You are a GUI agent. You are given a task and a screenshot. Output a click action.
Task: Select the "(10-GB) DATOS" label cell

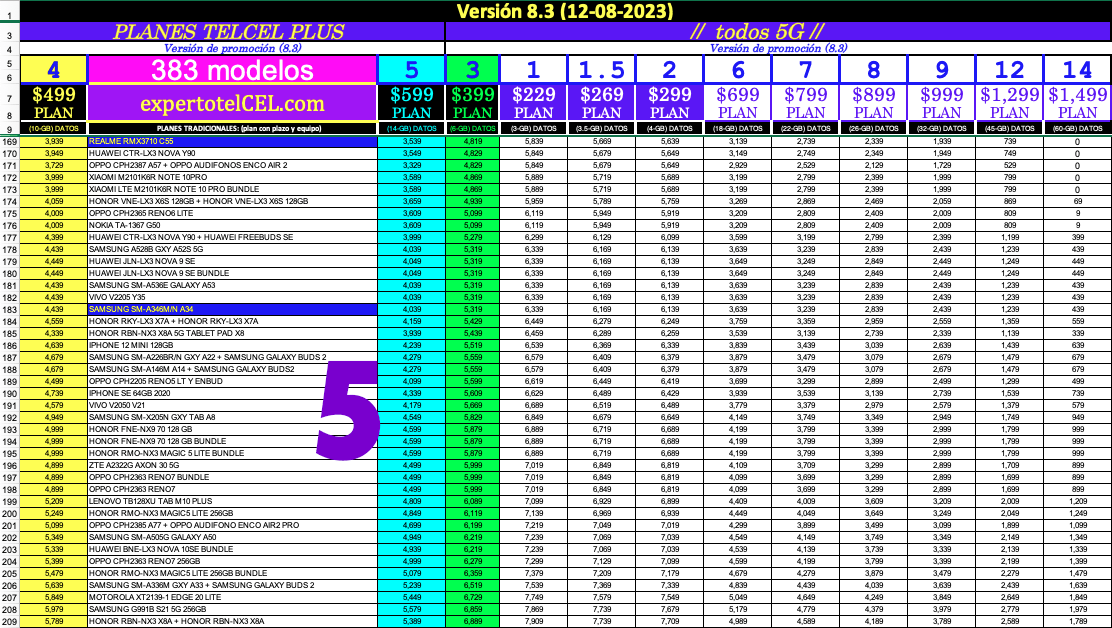[53, 129]
